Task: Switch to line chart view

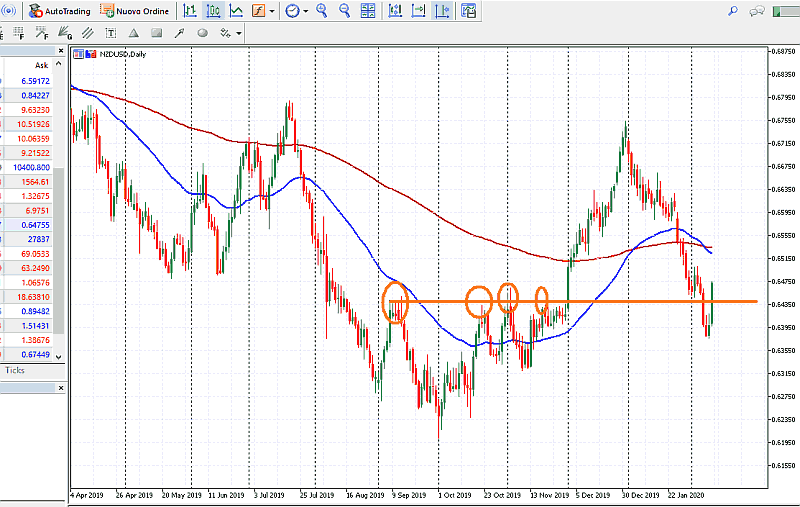Action: pos(236,11)
